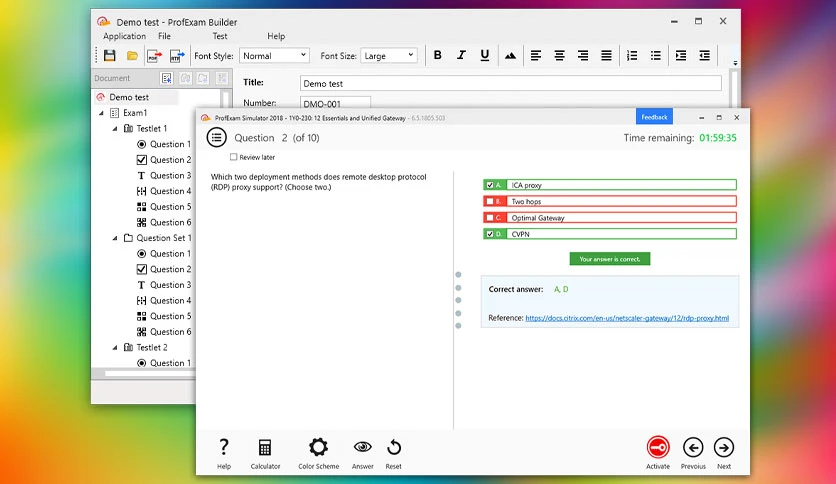This screenshot has width=836, height=484.
Task: Select Demo test root in document tree
Action: (x=129, y=97)
